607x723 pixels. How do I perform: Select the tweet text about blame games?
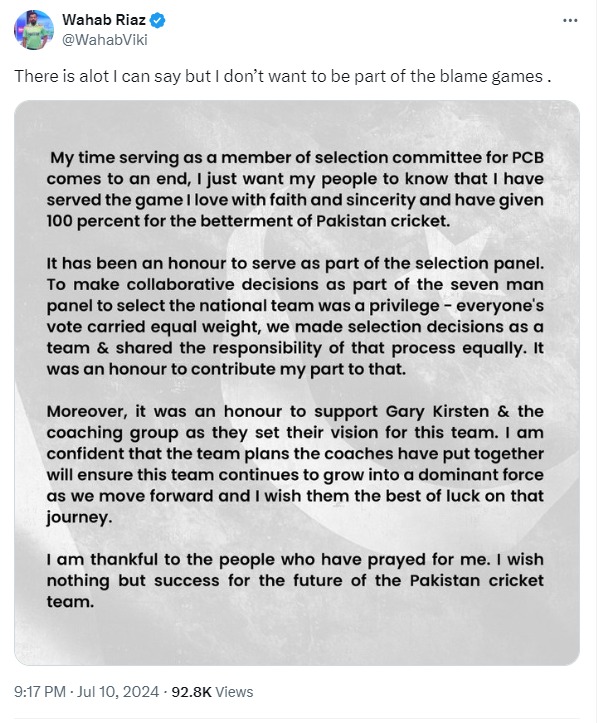point(283,77)
